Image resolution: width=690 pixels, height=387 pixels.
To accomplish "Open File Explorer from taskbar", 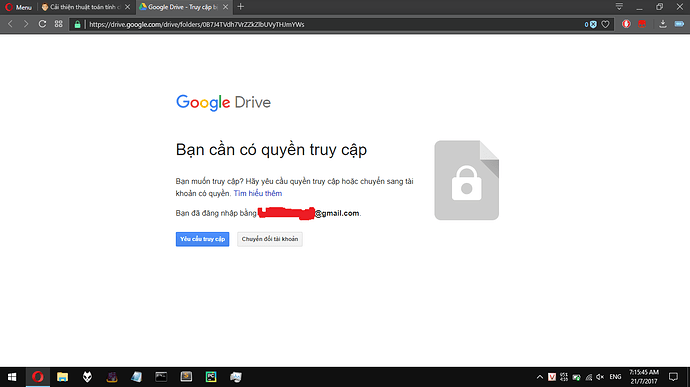I will coord(62,377).
